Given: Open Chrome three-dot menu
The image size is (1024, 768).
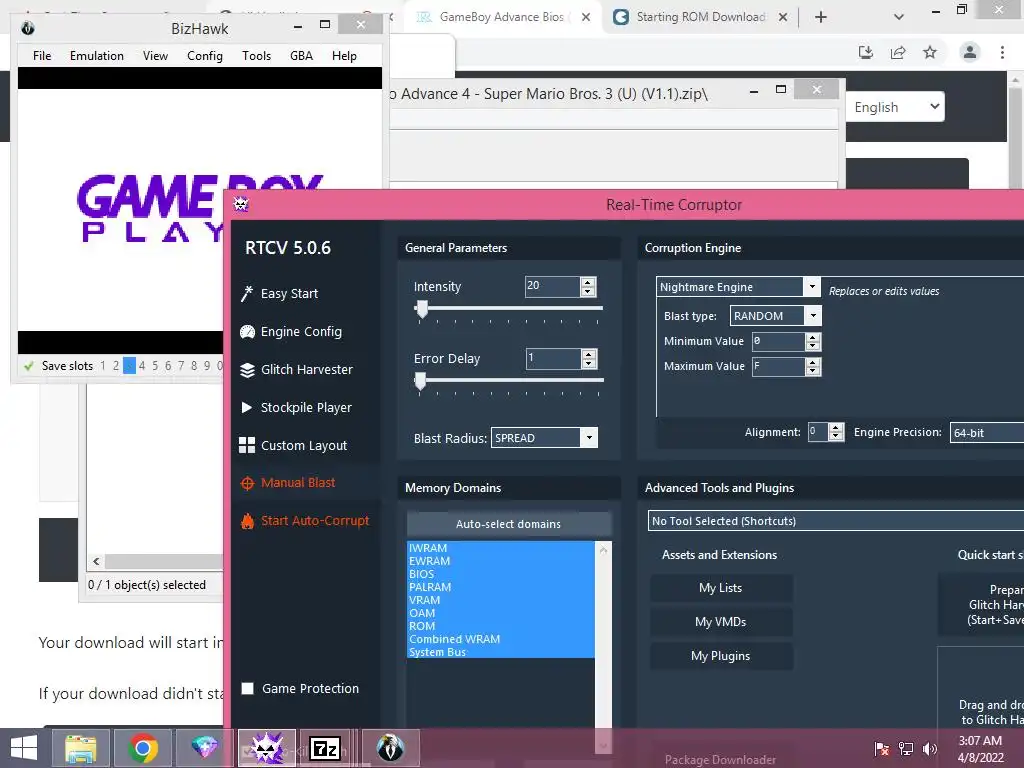Looking at the screenshot, I should [x=1002, y=52].
